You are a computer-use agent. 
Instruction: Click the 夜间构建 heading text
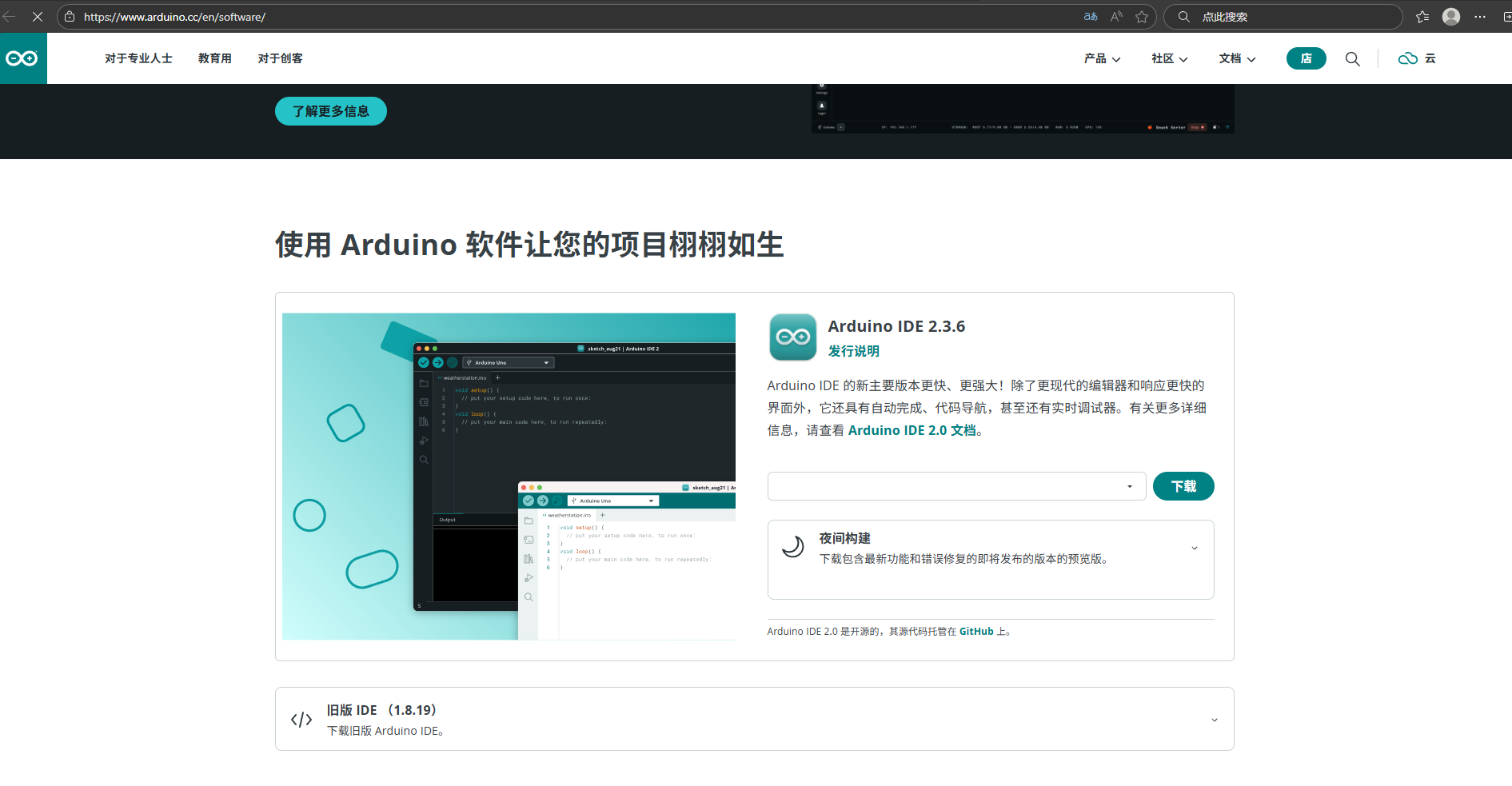coord(844,539)
